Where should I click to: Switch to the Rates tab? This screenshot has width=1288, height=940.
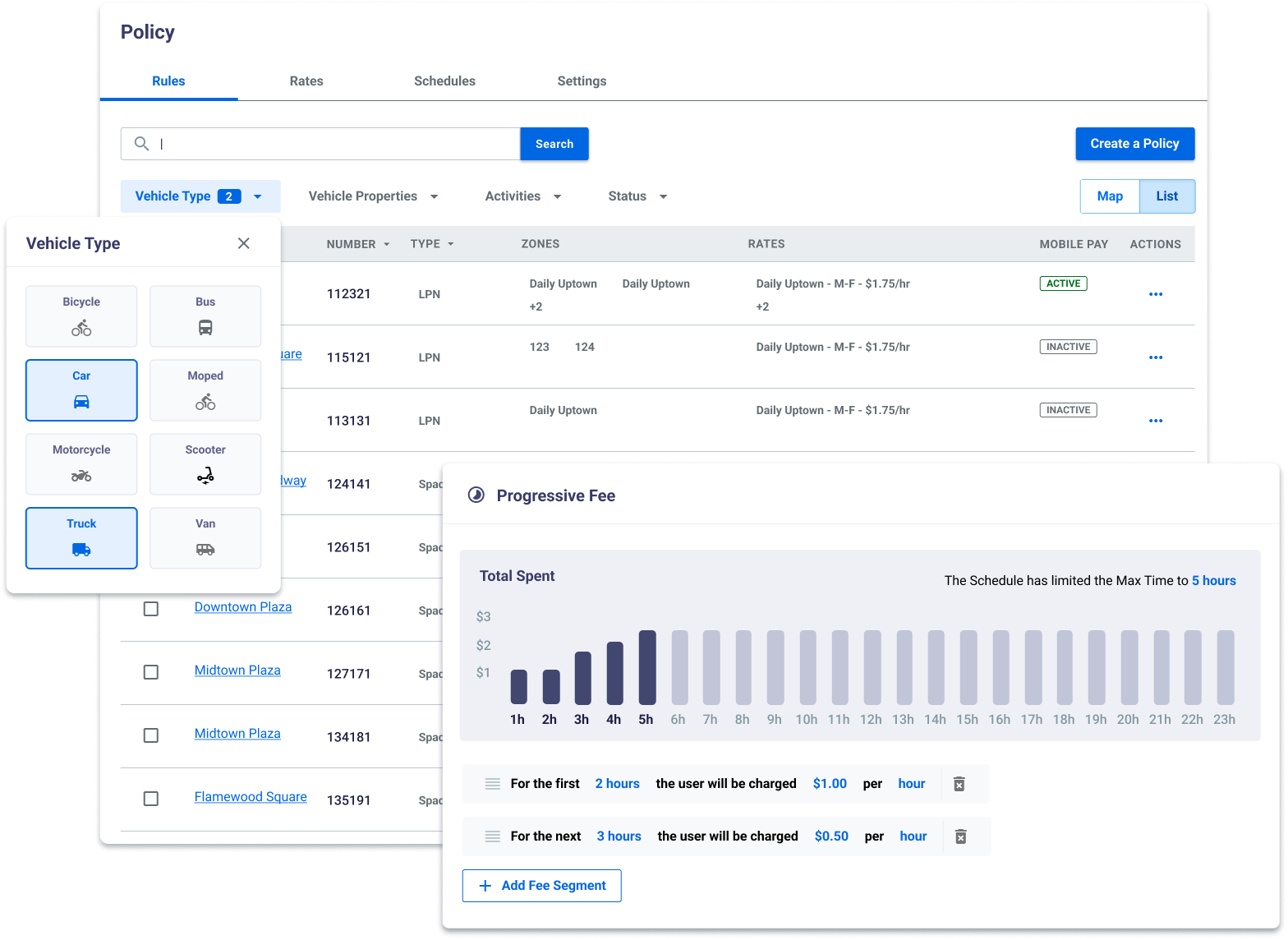[306, 81]
